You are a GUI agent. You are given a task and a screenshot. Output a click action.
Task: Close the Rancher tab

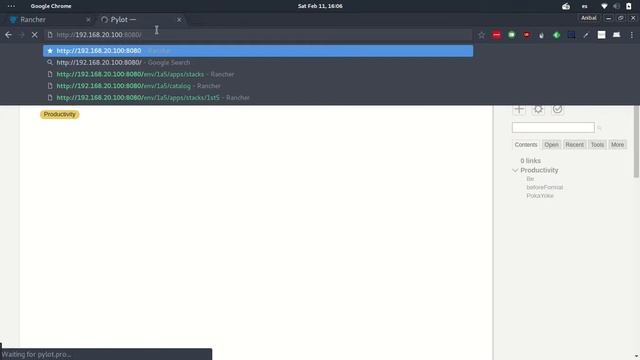pos(88,20)
